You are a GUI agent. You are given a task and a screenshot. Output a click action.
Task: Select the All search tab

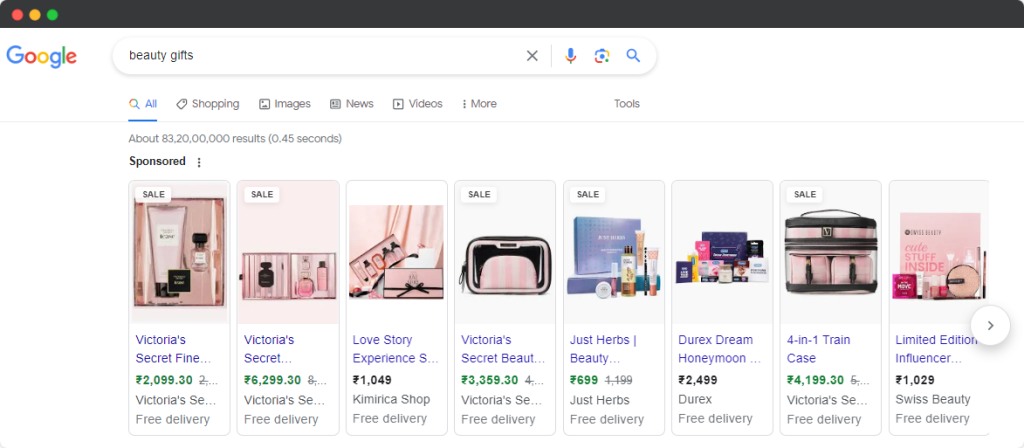[x=143, y=104]
